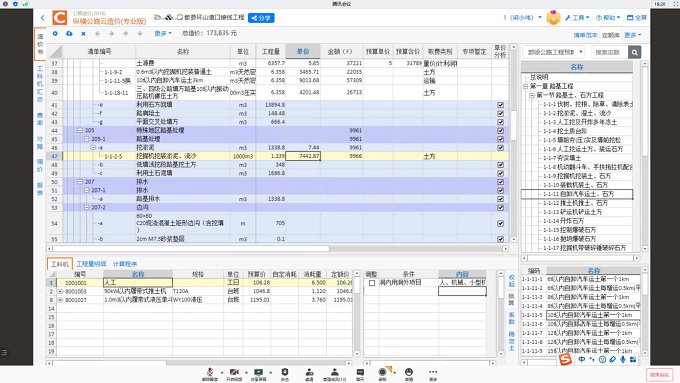Click the 全屏 fullscreen button
This screenshot has width=680, height=383.
tap(637, 18)
